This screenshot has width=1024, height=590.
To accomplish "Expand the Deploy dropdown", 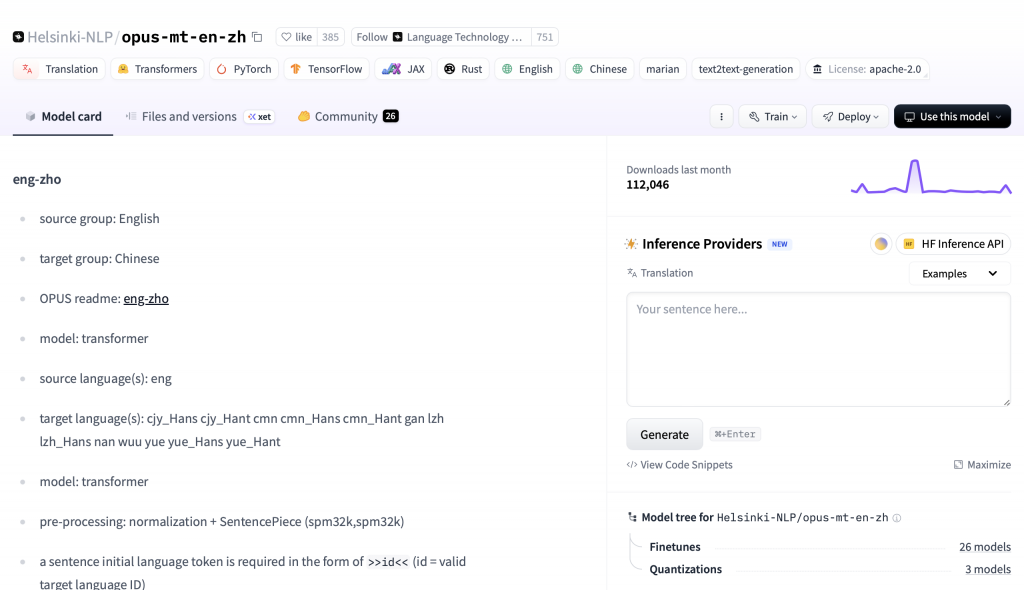I will (850, 116).
